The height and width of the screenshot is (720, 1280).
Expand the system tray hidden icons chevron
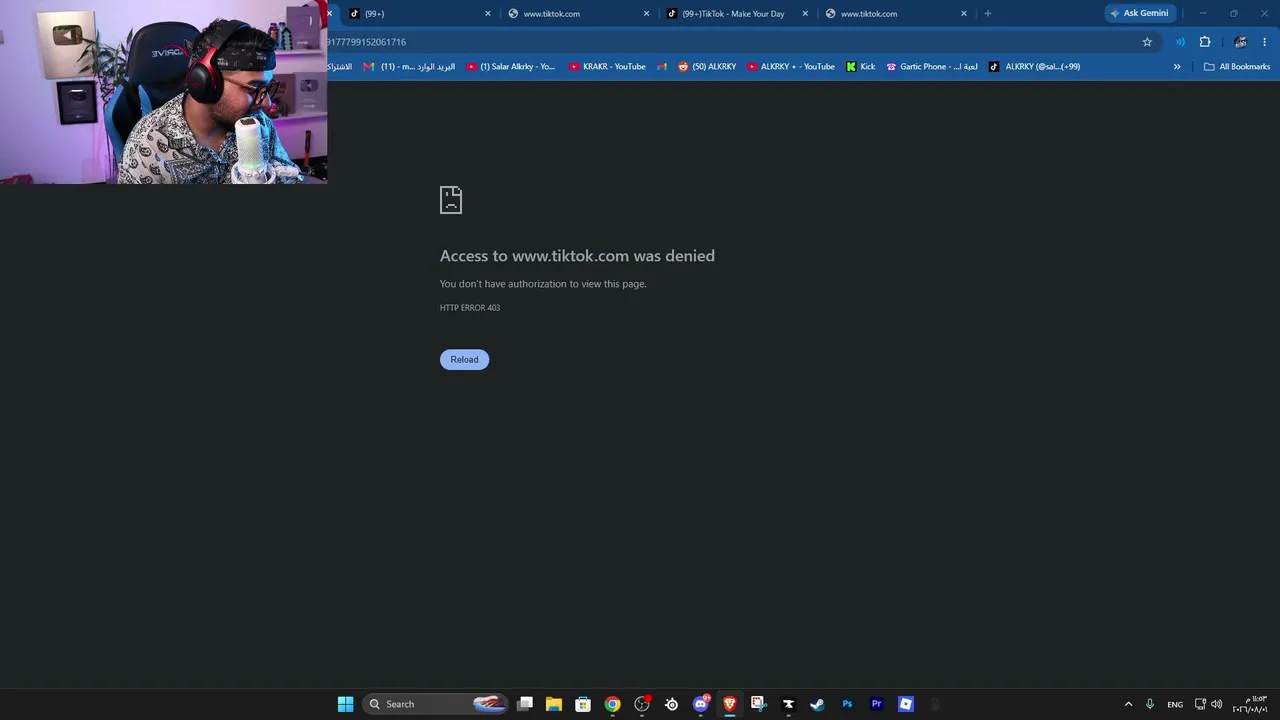coord(1129,704)
